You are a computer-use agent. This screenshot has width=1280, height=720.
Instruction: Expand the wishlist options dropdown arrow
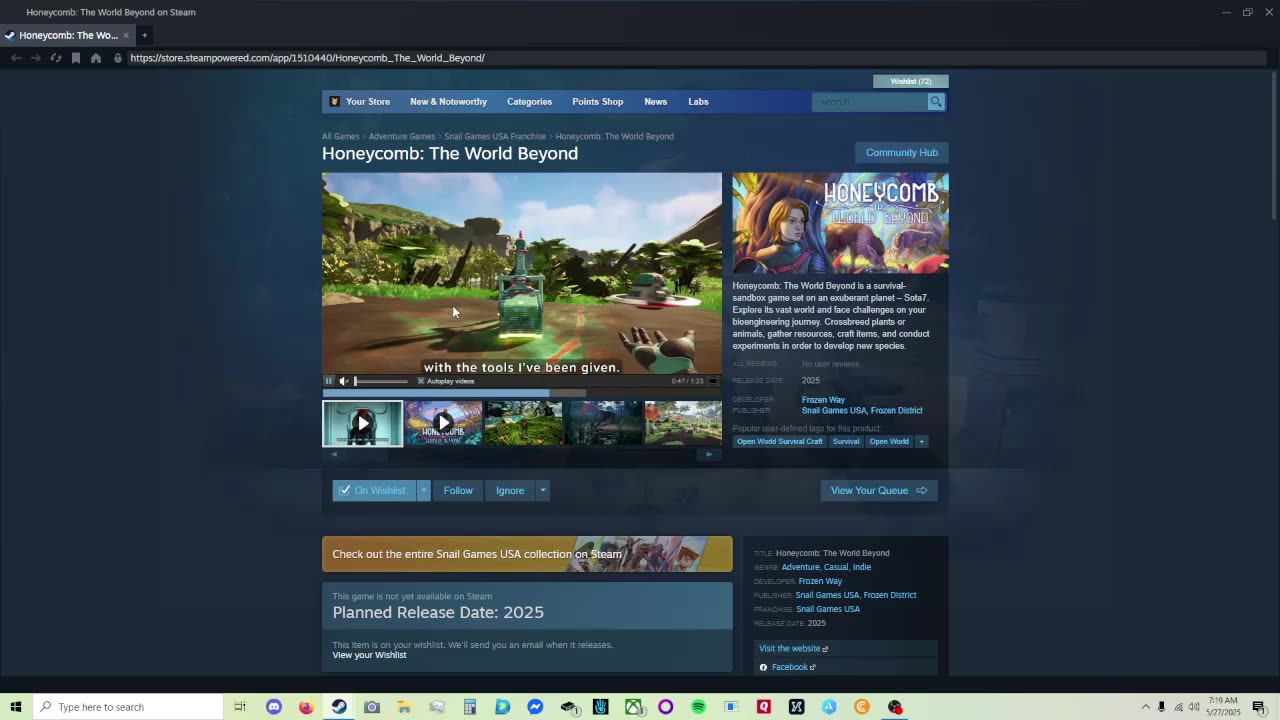(x=424, y=490)
